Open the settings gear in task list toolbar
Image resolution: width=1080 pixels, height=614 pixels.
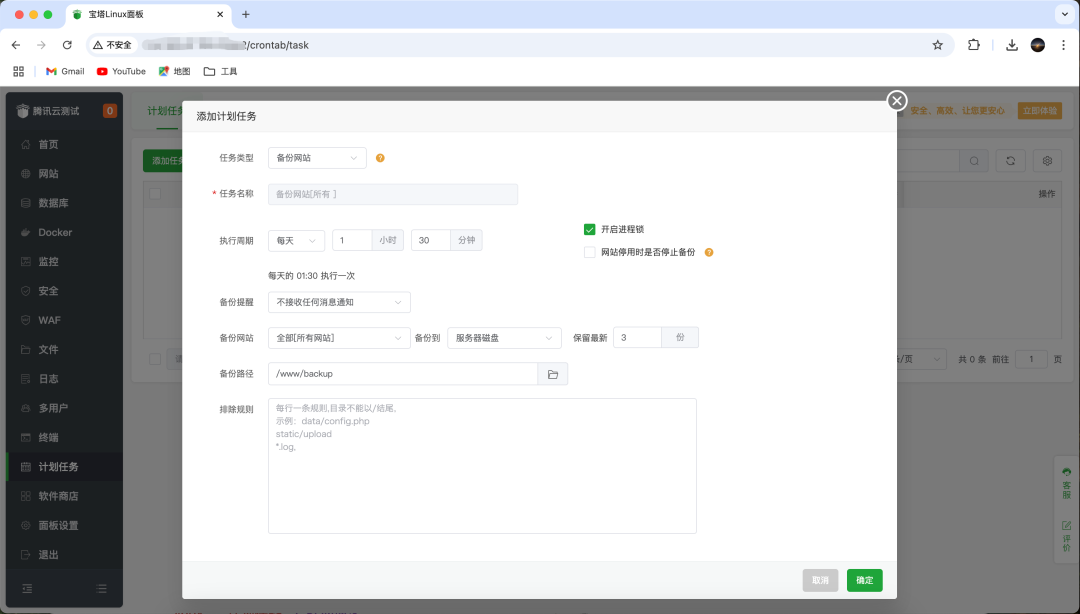(1047, 161)
